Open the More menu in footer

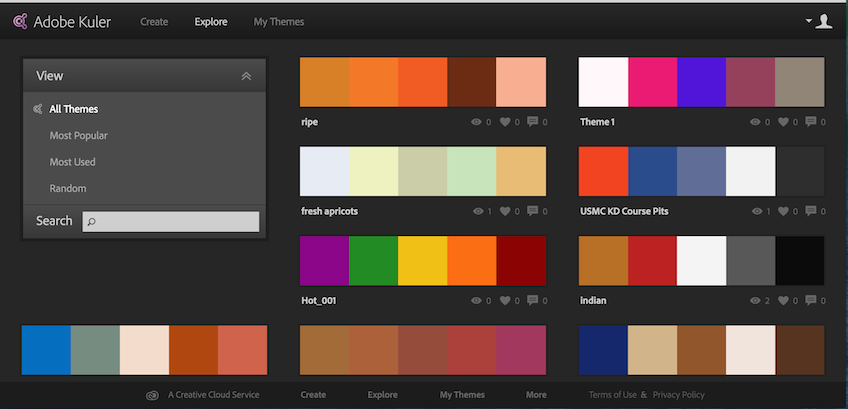click(x=536, y=395)
